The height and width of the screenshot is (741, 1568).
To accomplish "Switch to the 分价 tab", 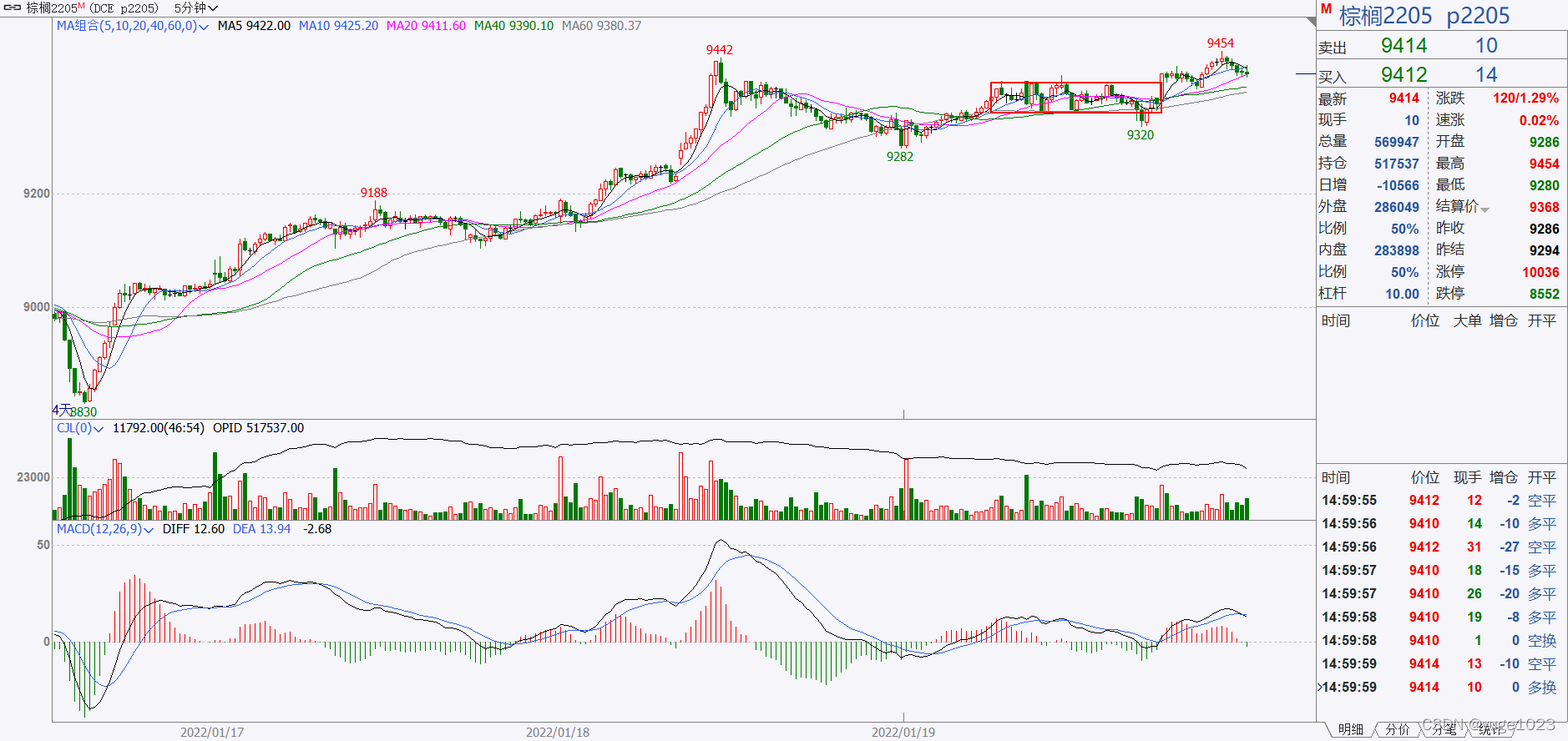I will pos(1398,729).
